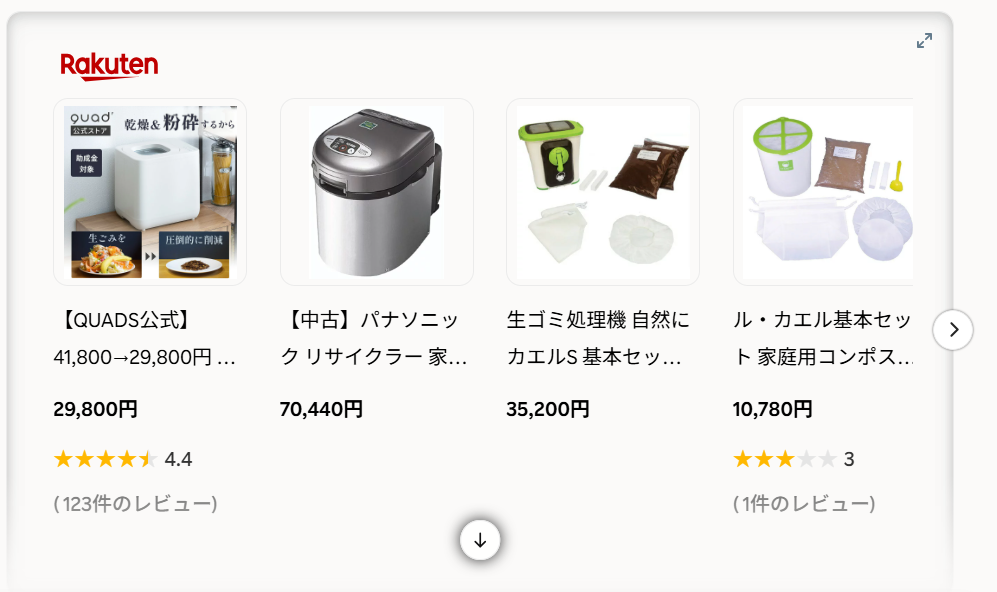This screenshot has width=997, height=592.
Task: Click the round down arrow button
Action: pyautogui.click(x=480, y=540)
